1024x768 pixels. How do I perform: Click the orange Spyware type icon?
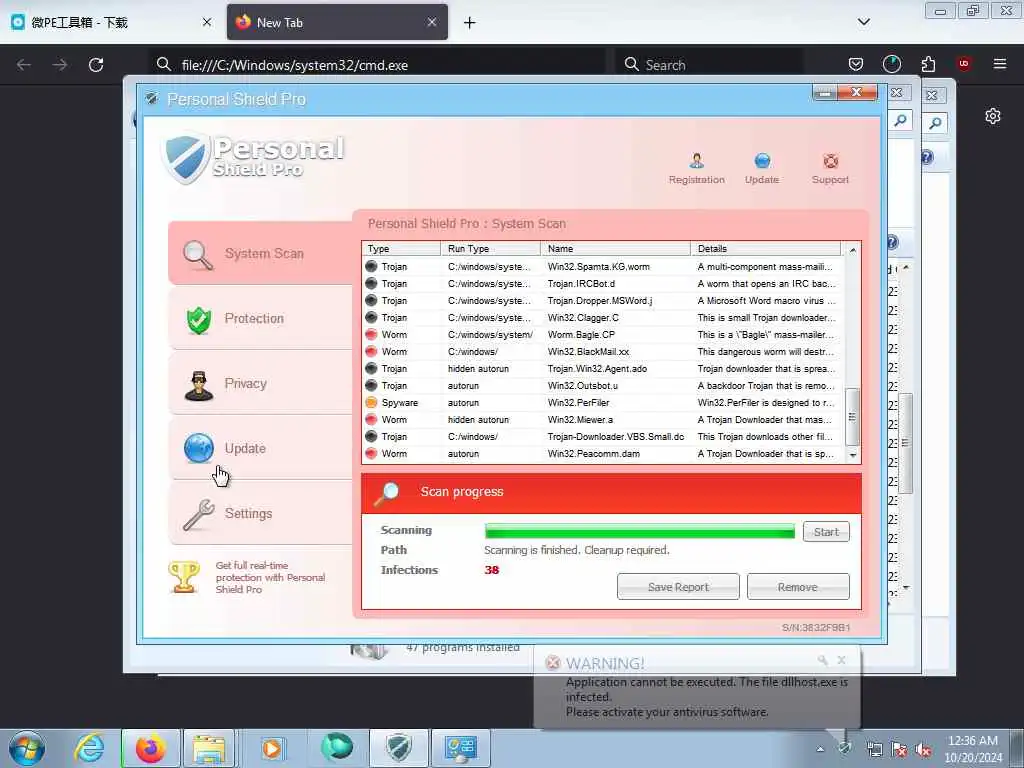tap(372, 402)
